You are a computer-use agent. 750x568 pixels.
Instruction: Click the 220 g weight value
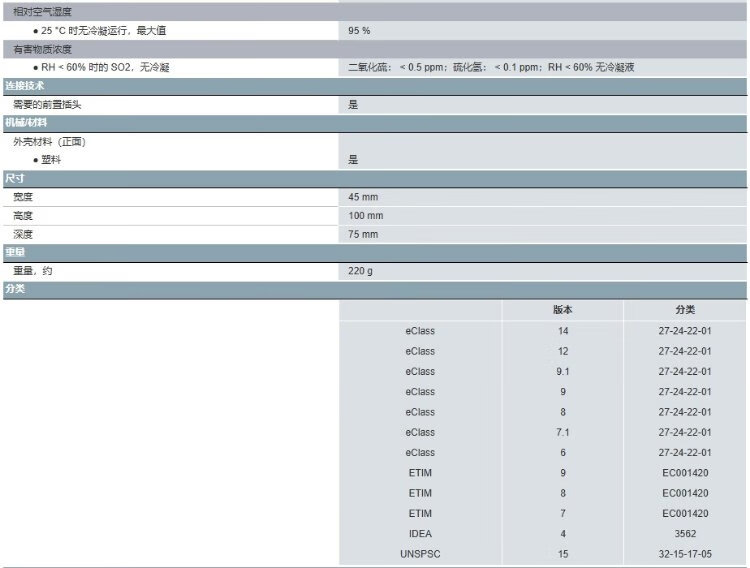[x=360, y=271]
